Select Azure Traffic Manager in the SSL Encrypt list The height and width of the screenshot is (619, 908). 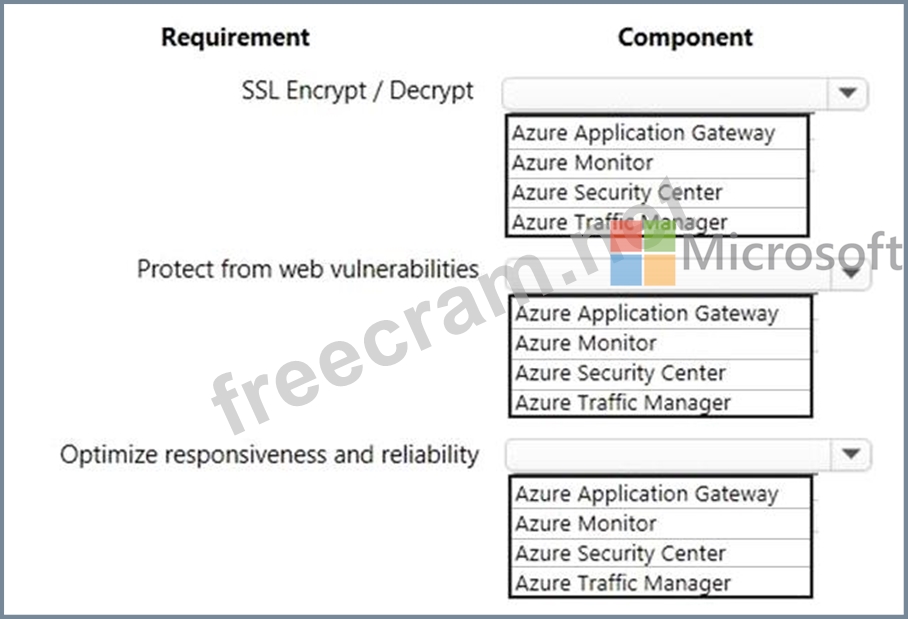point(657,222)
